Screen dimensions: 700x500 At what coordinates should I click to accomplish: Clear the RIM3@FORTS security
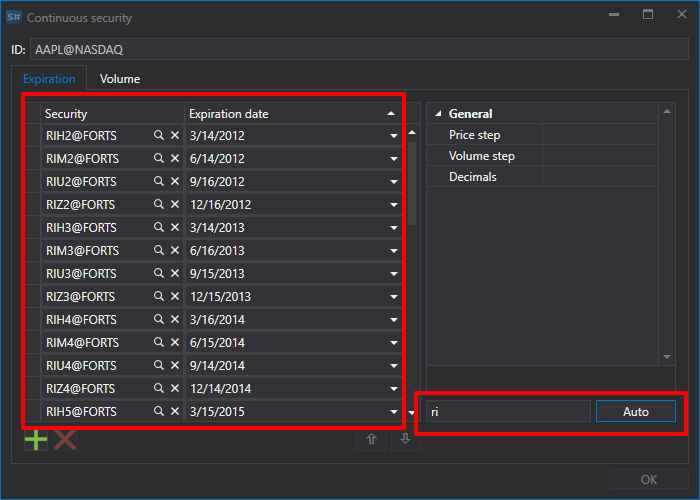175,250
